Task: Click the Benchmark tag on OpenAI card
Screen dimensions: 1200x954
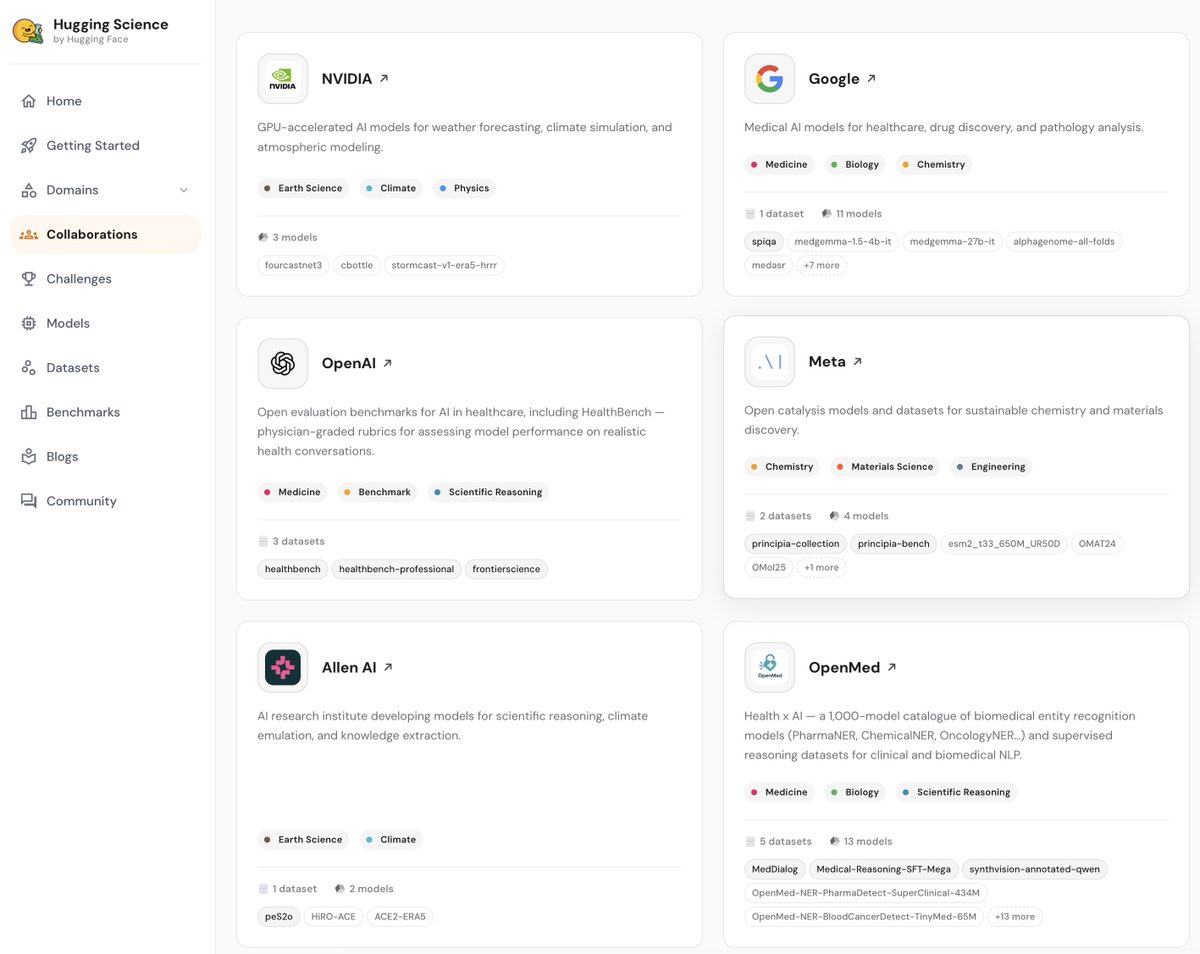Action: (375, 492)
